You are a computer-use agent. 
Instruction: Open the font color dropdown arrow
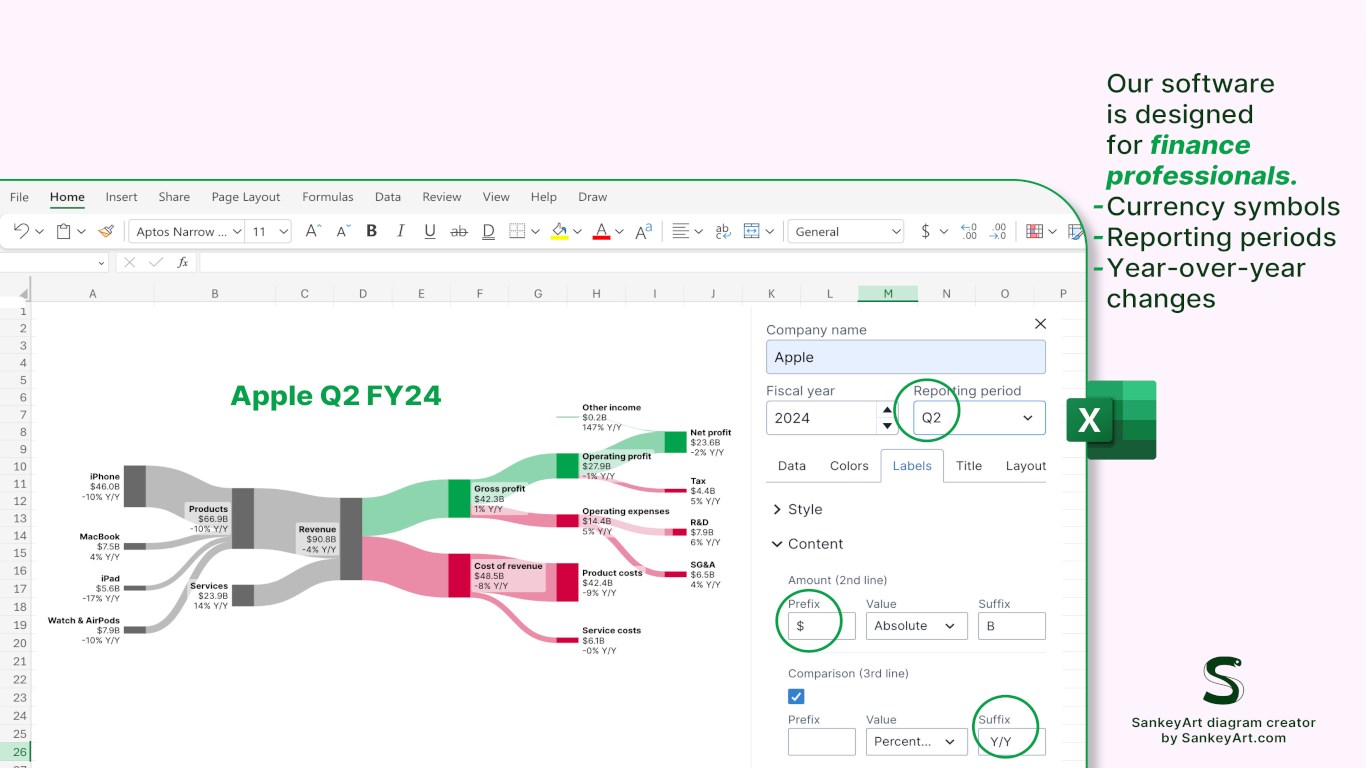619,232
